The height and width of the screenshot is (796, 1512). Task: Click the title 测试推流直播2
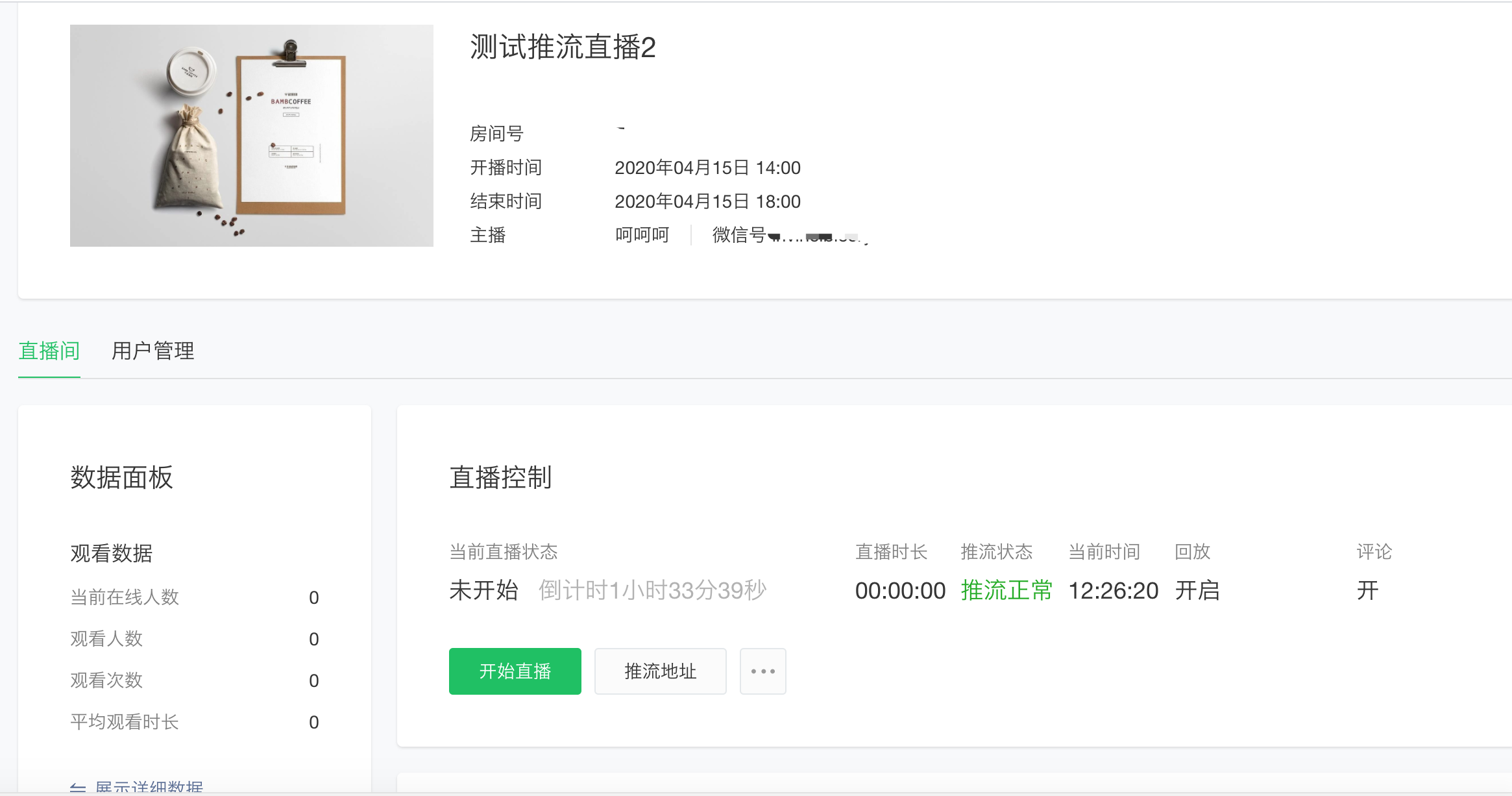point(563,47)
